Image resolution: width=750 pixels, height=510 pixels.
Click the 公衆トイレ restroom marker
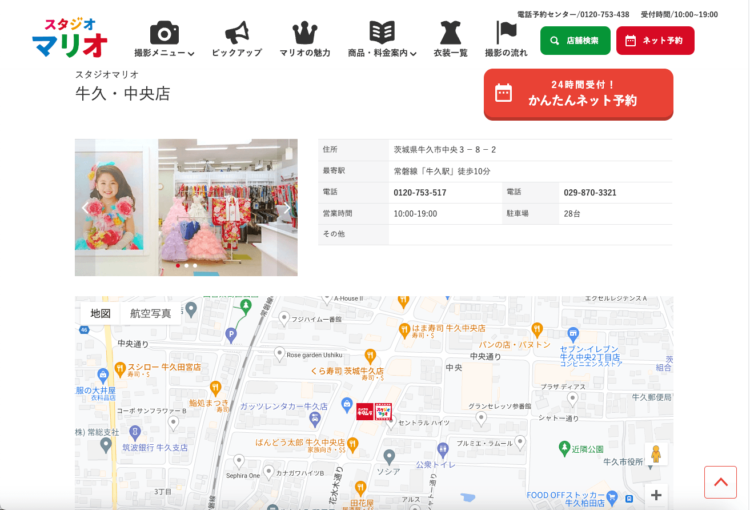[443, 450]
